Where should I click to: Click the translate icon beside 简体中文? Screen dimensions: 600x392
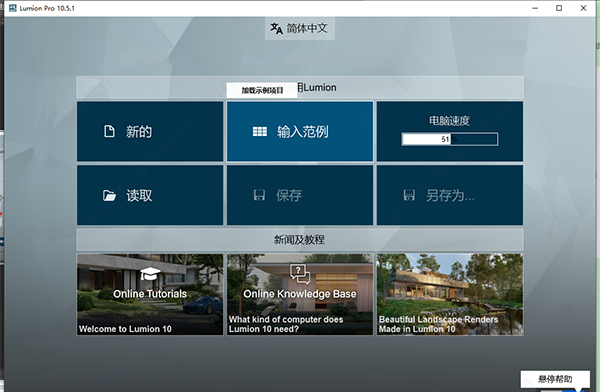(276, 28)
